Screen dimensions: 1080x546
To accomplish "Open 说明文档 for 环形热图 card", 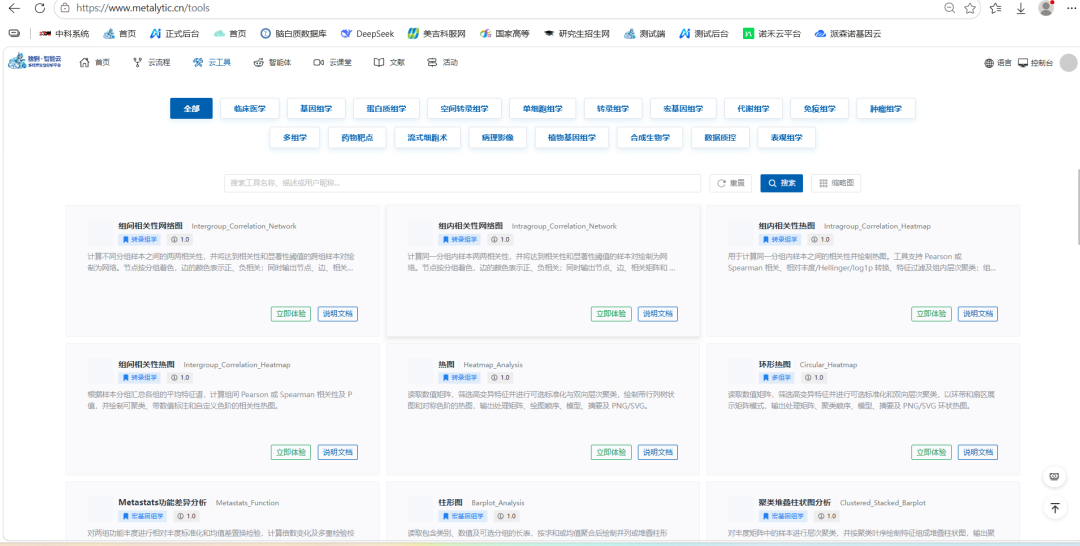I will pos(978,452).
